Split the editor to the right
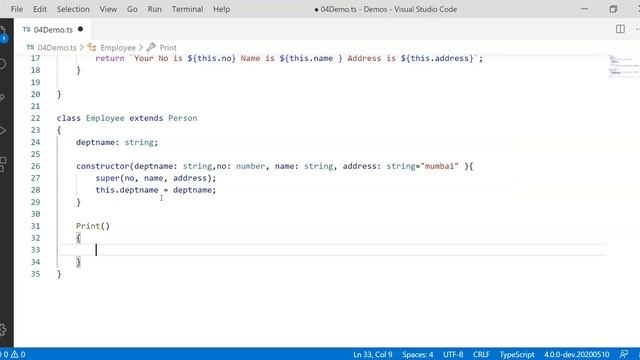The width and height of the screenshot is (640, 360). tap(620, 29)
